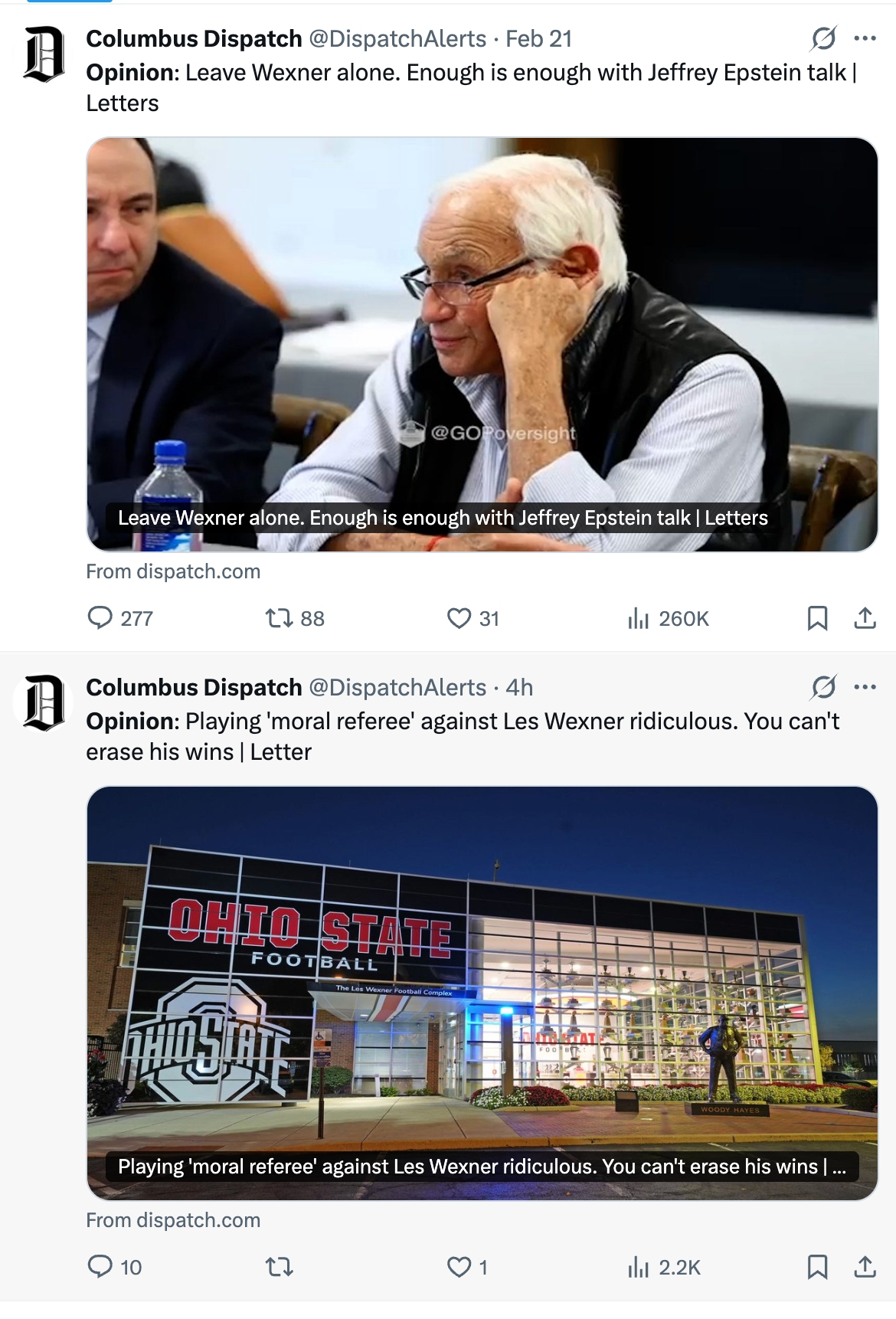Open Grok icon on Feb 21 post
Image resolution: width=896 pixels, height=1319 pixels.
coord(823,38)
